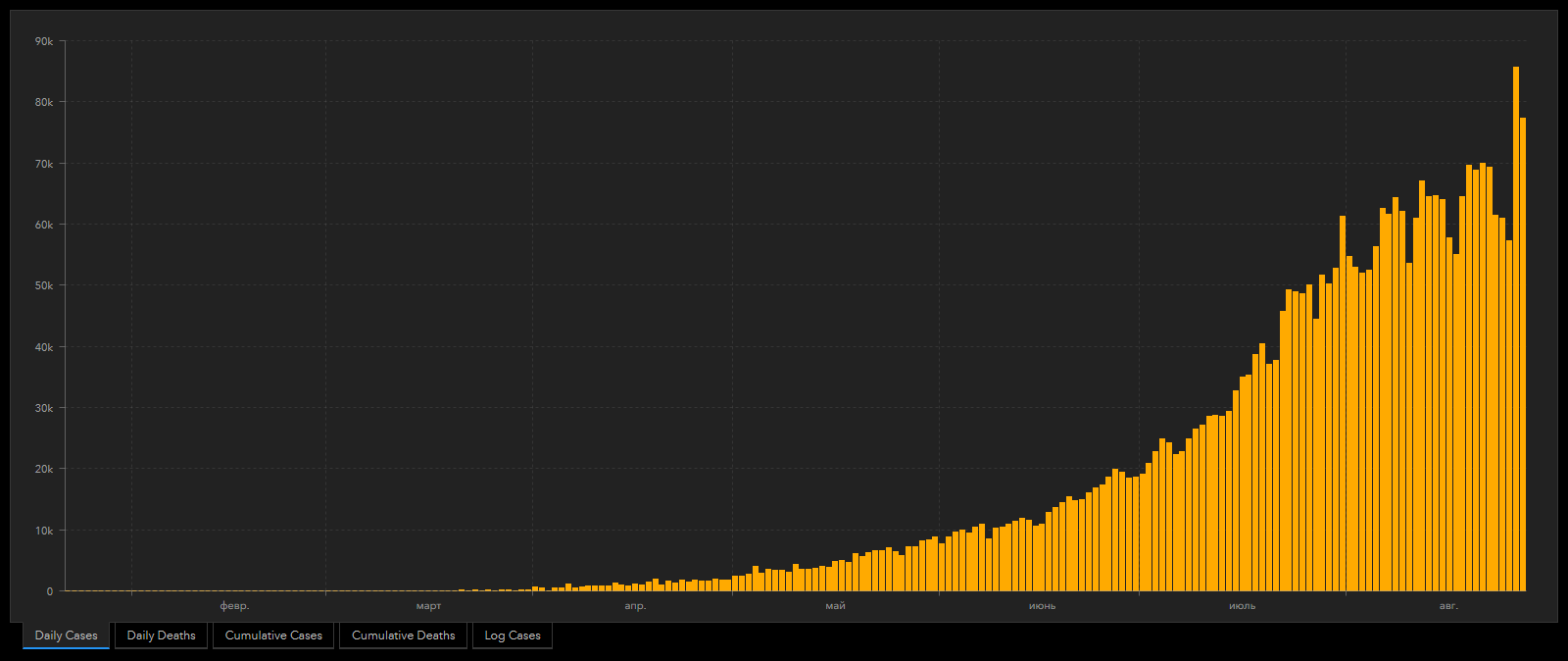Click the 30k y-axis label
This screenshot has height=661, width=1568.
click(x=44, y=408)
